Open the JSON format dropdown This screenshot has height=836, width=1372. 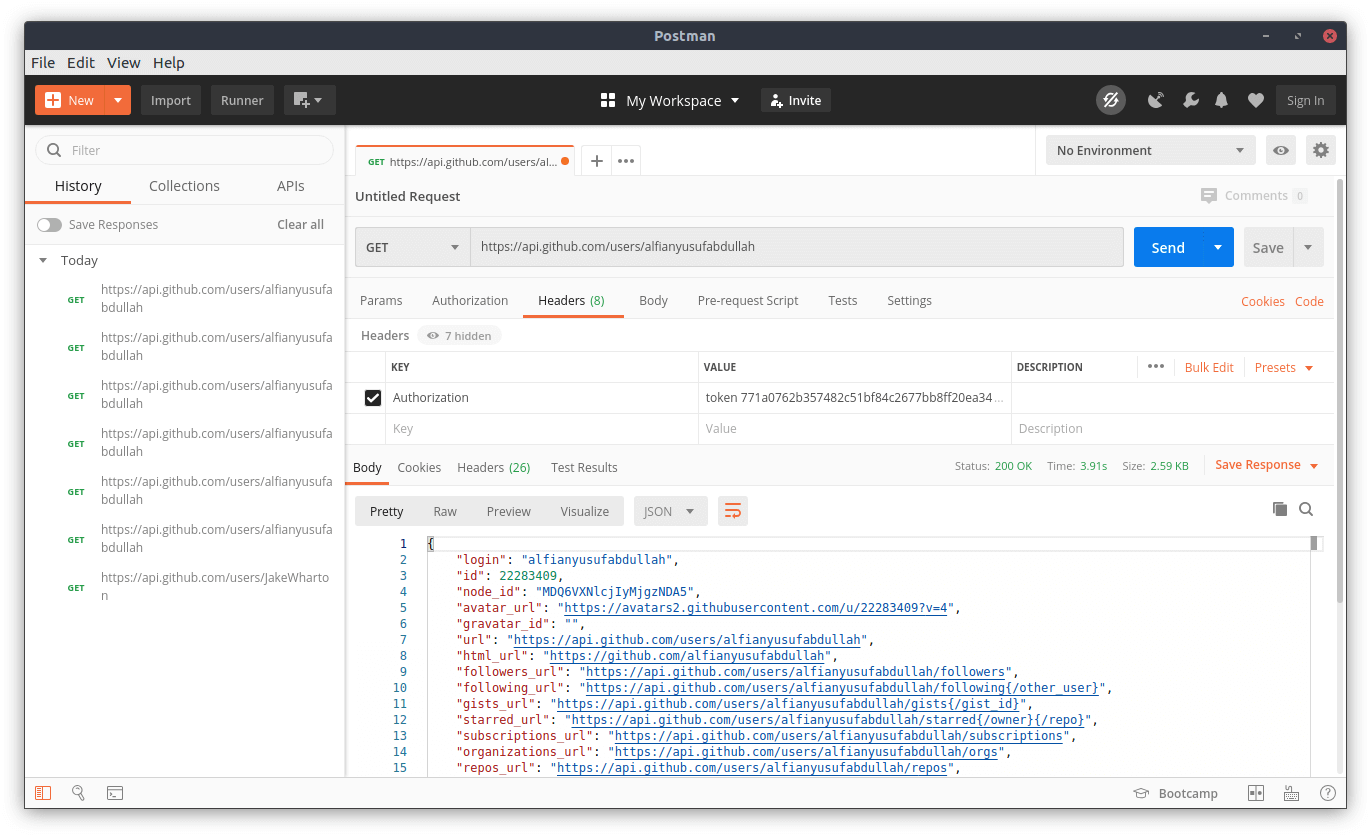pyautogui.click(x=670, y=511)
